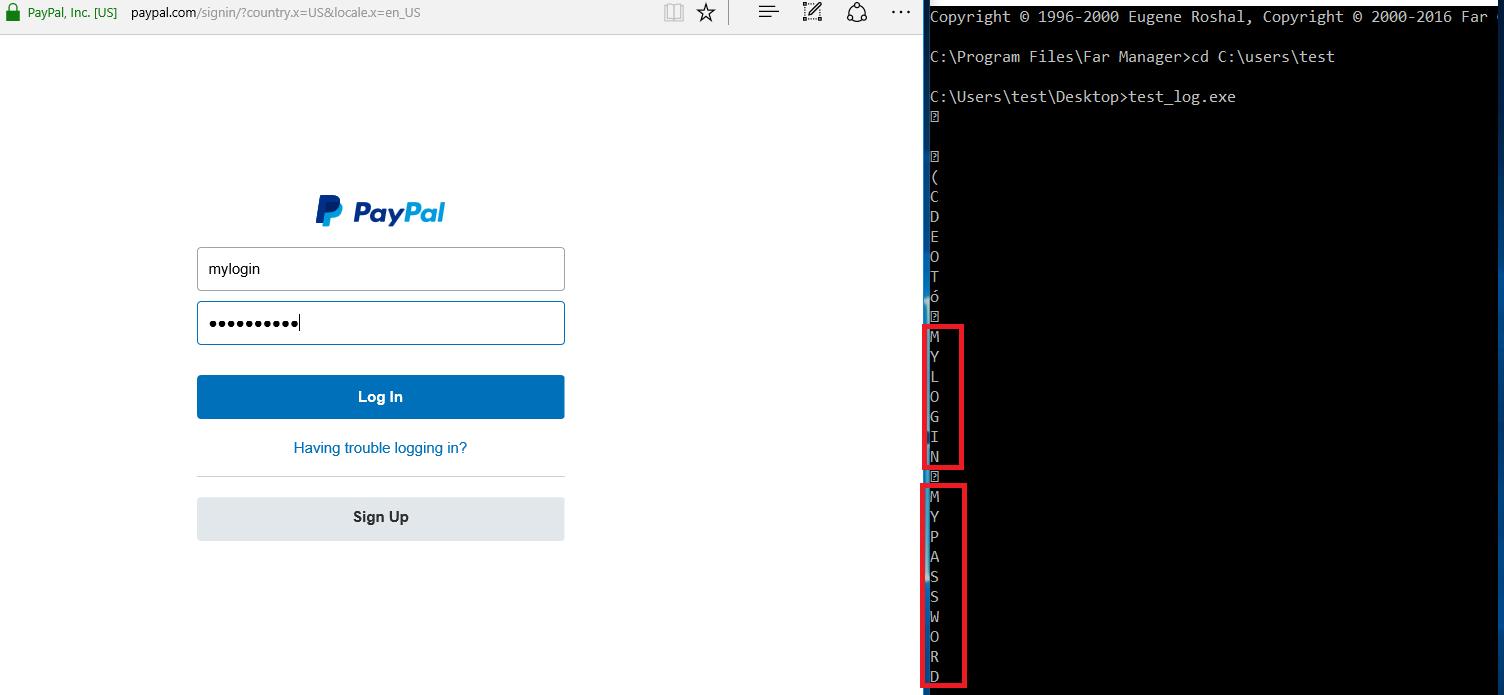This screenshot has height=695, width=1504.
Task: Follow the Having trouble logging in link
Action: [x=380, y=447]
